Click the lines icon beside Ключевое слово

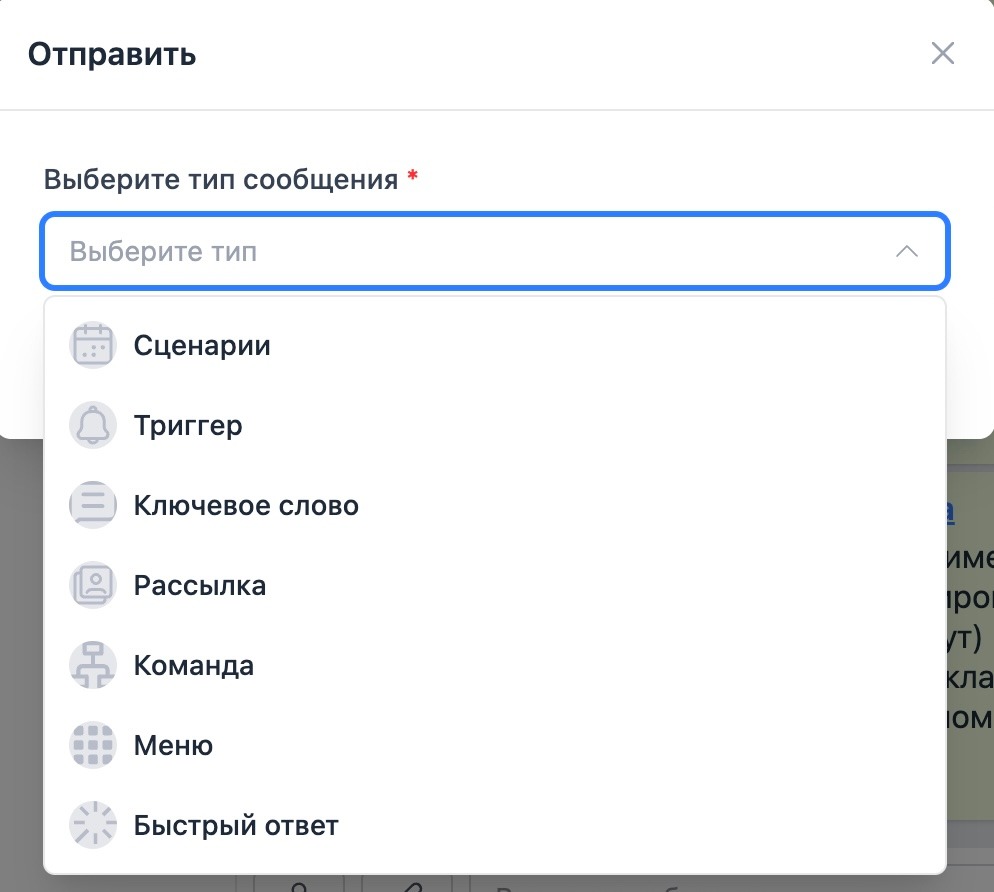[x=93, y=506]
